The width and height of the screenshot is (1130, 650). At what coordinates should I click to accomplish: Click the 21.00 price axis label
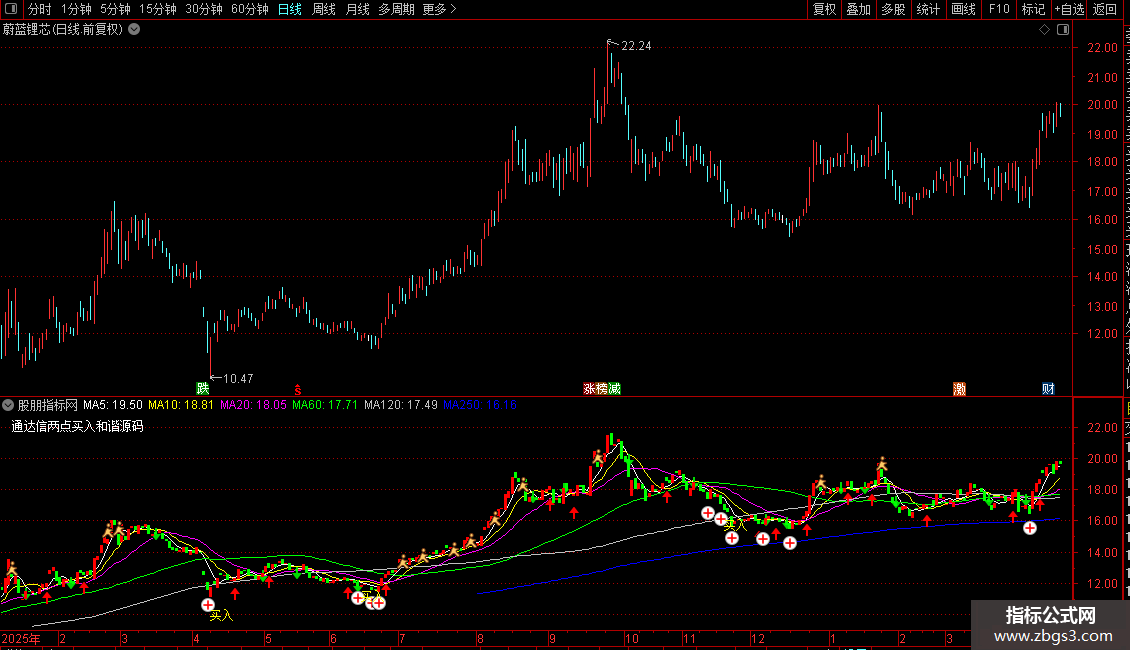click(x=1102, y=78)
